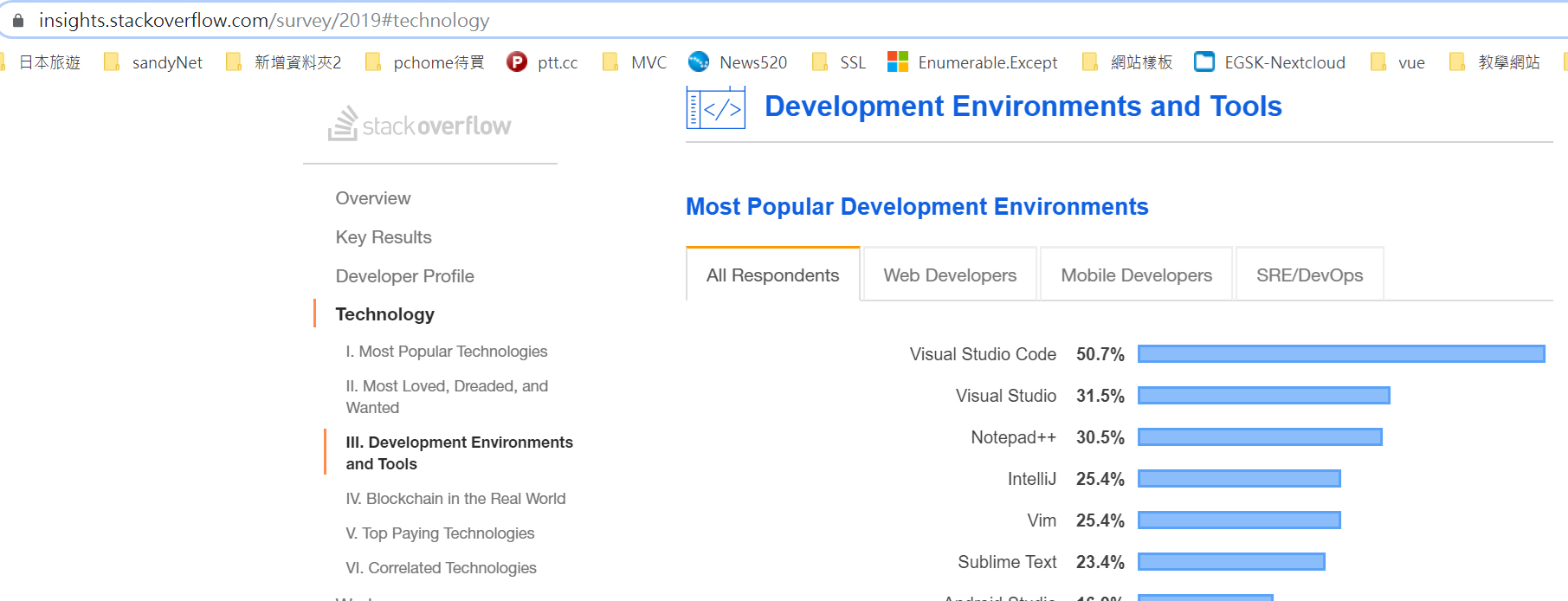Open the vue bookmark folder

click(x=1397, y=62)
